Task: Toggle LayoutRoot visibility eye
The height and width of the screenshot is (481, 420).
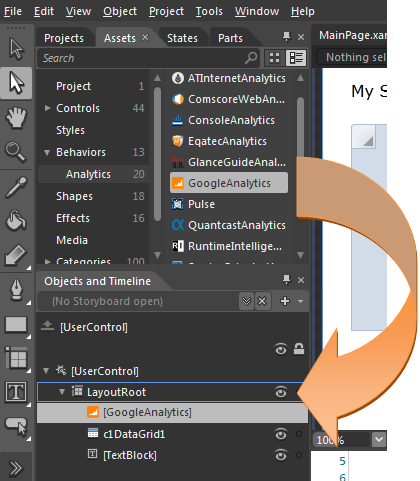Action: coord(281,392)
